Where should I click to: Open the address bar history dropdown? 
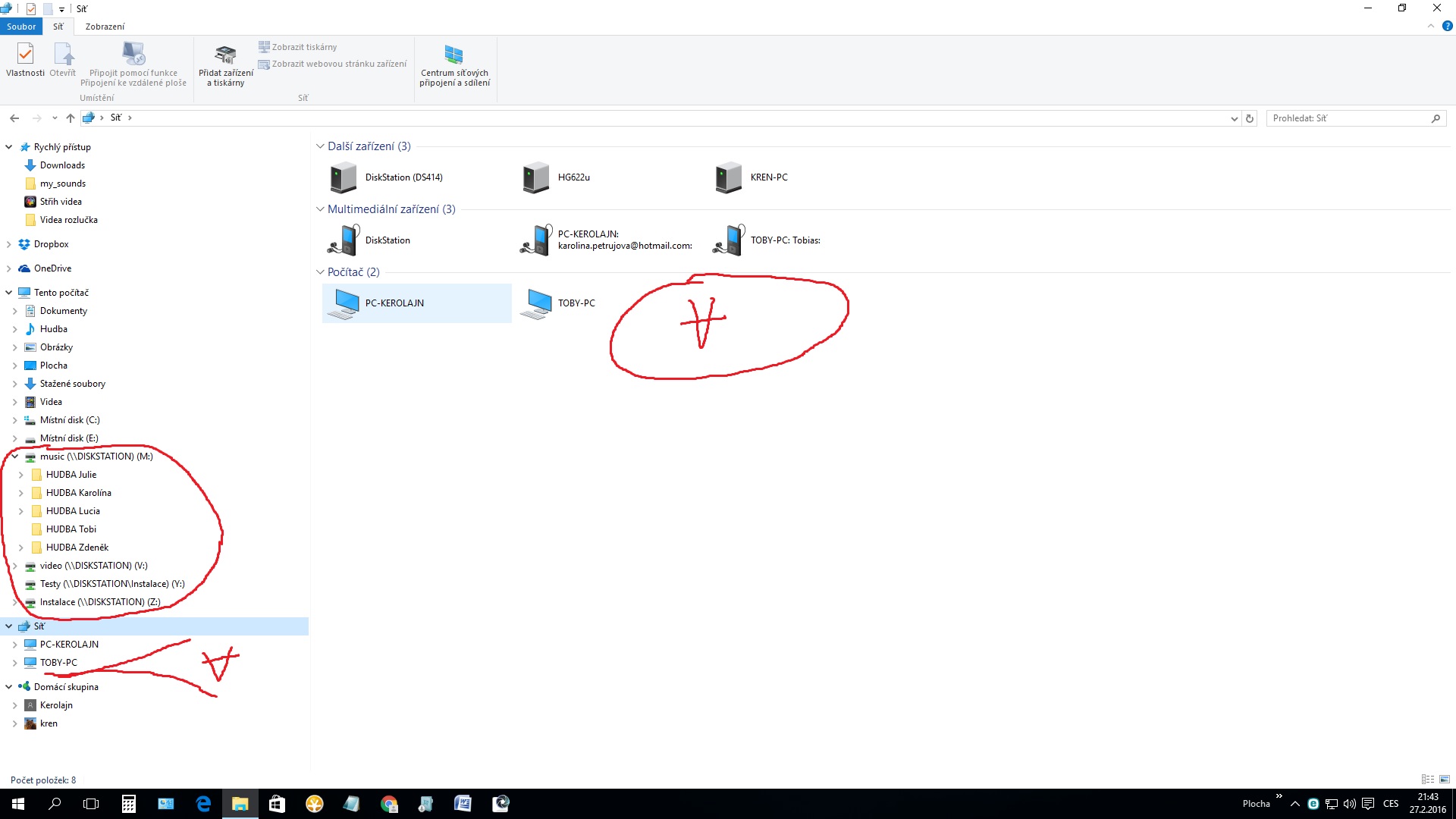tap(1234, 118)
